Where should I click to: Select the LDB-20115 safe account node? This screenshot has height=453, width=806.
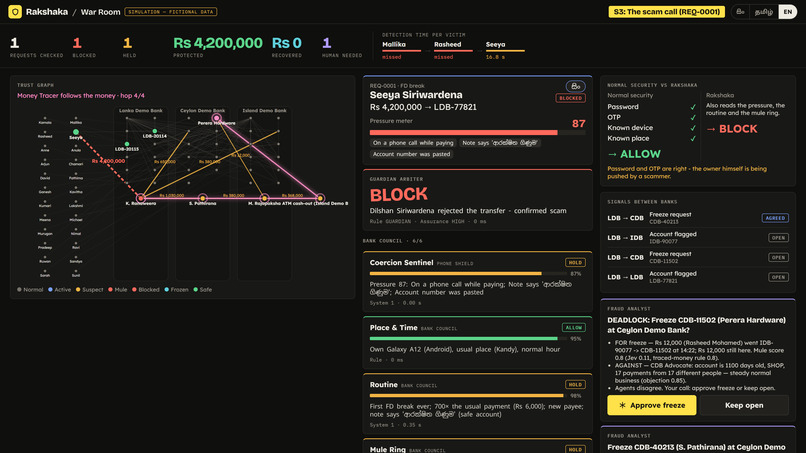pos(127,144)
